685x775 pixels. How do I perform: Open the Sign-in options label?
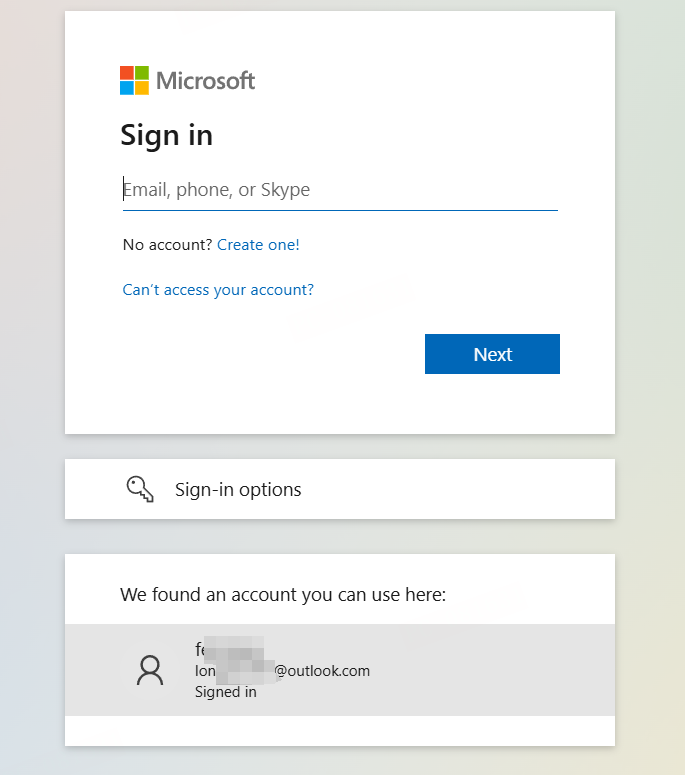[238, 490]
